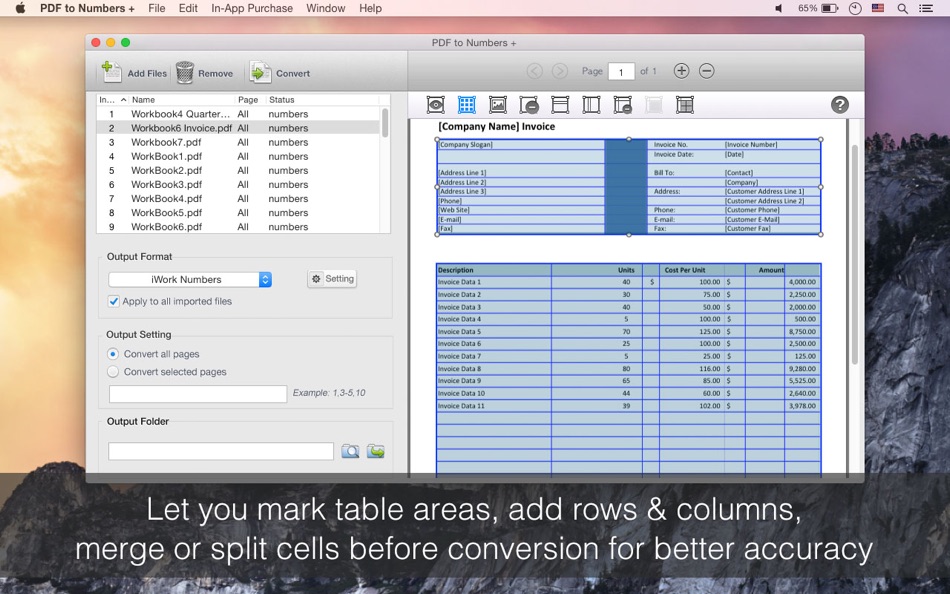Click the Output Folder path field
950x594 pixels.
221,451
